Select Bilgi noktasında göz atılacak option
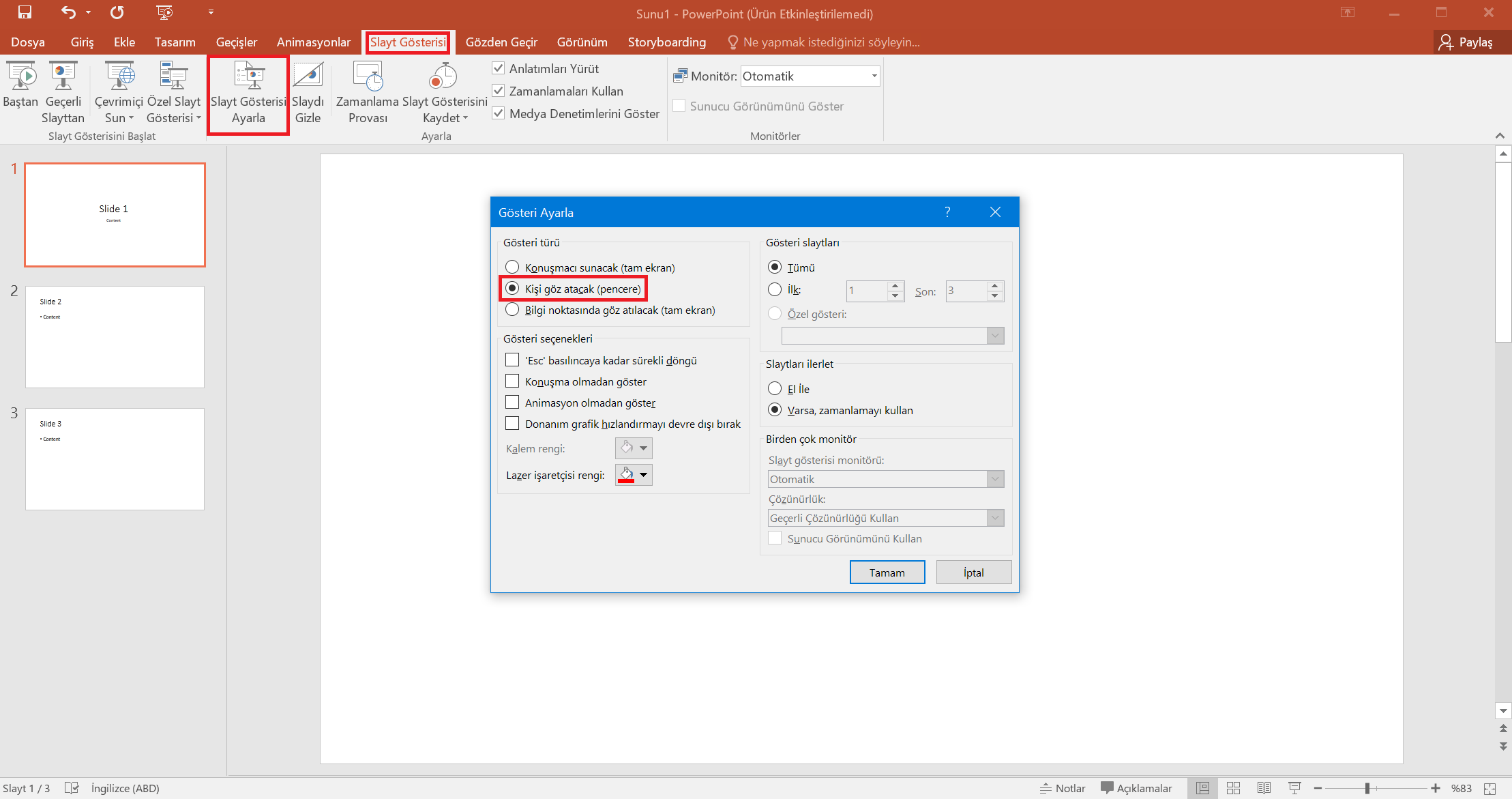This screenshot has width=1512, height=799. point(512,310)
